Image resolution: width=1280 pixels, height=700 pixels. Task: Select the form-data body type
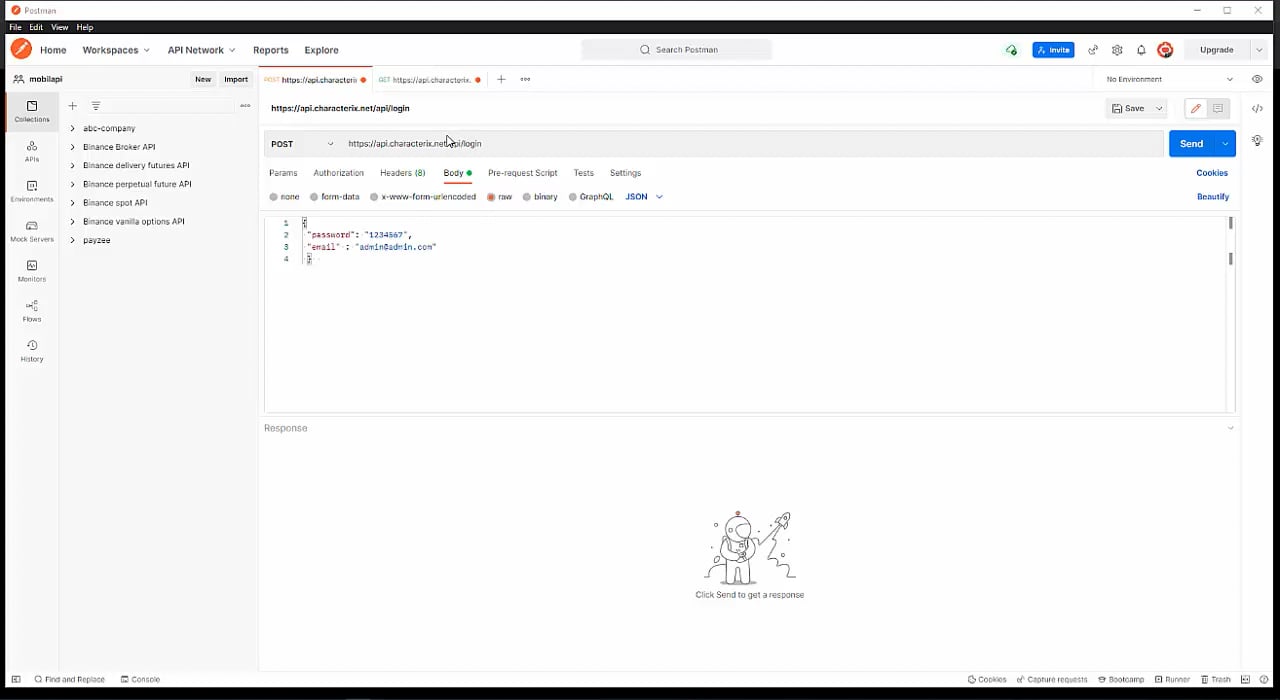[334, 197]
